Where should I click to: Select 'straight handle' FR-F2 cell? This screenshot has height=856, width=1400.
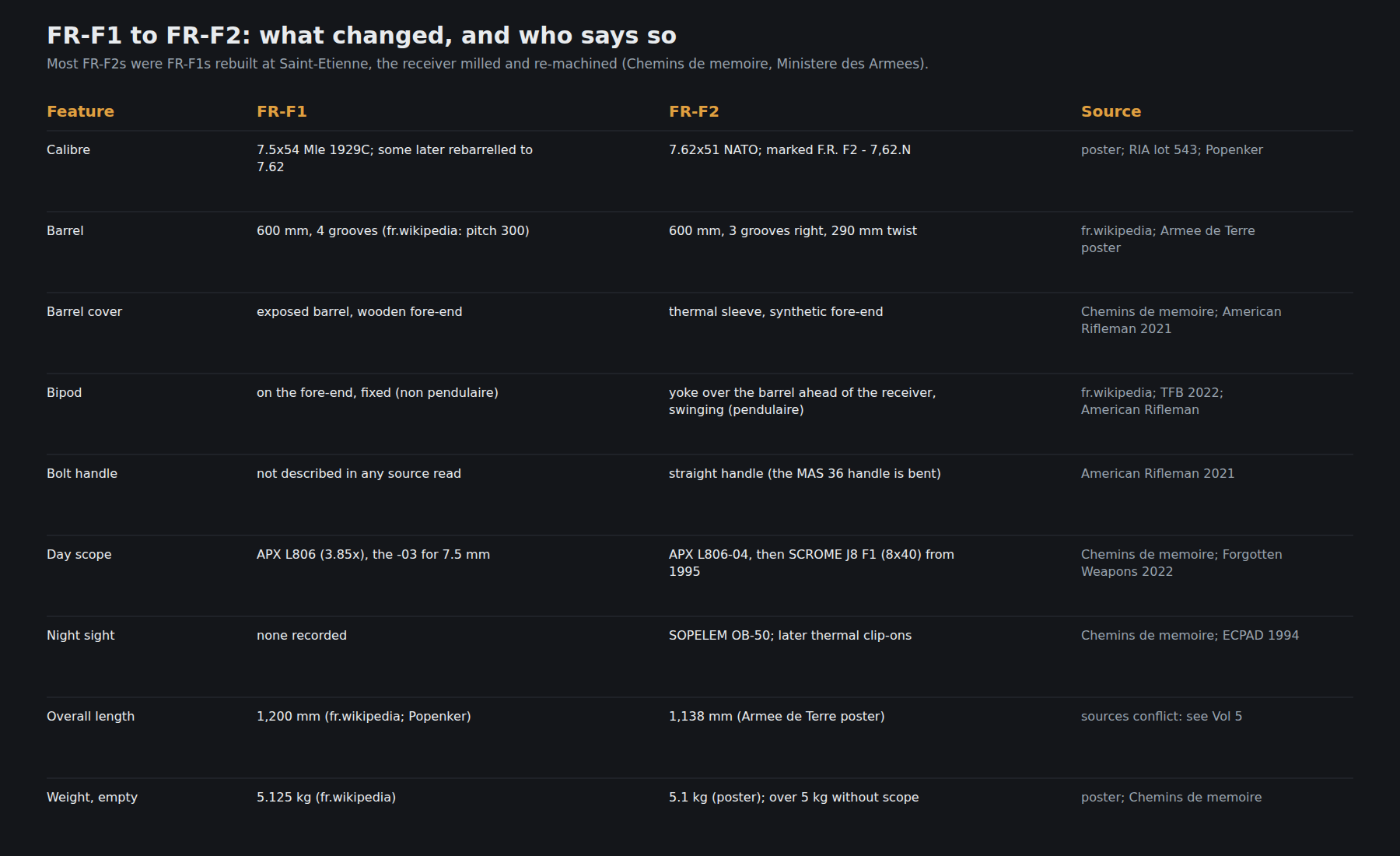coord(804,473)
